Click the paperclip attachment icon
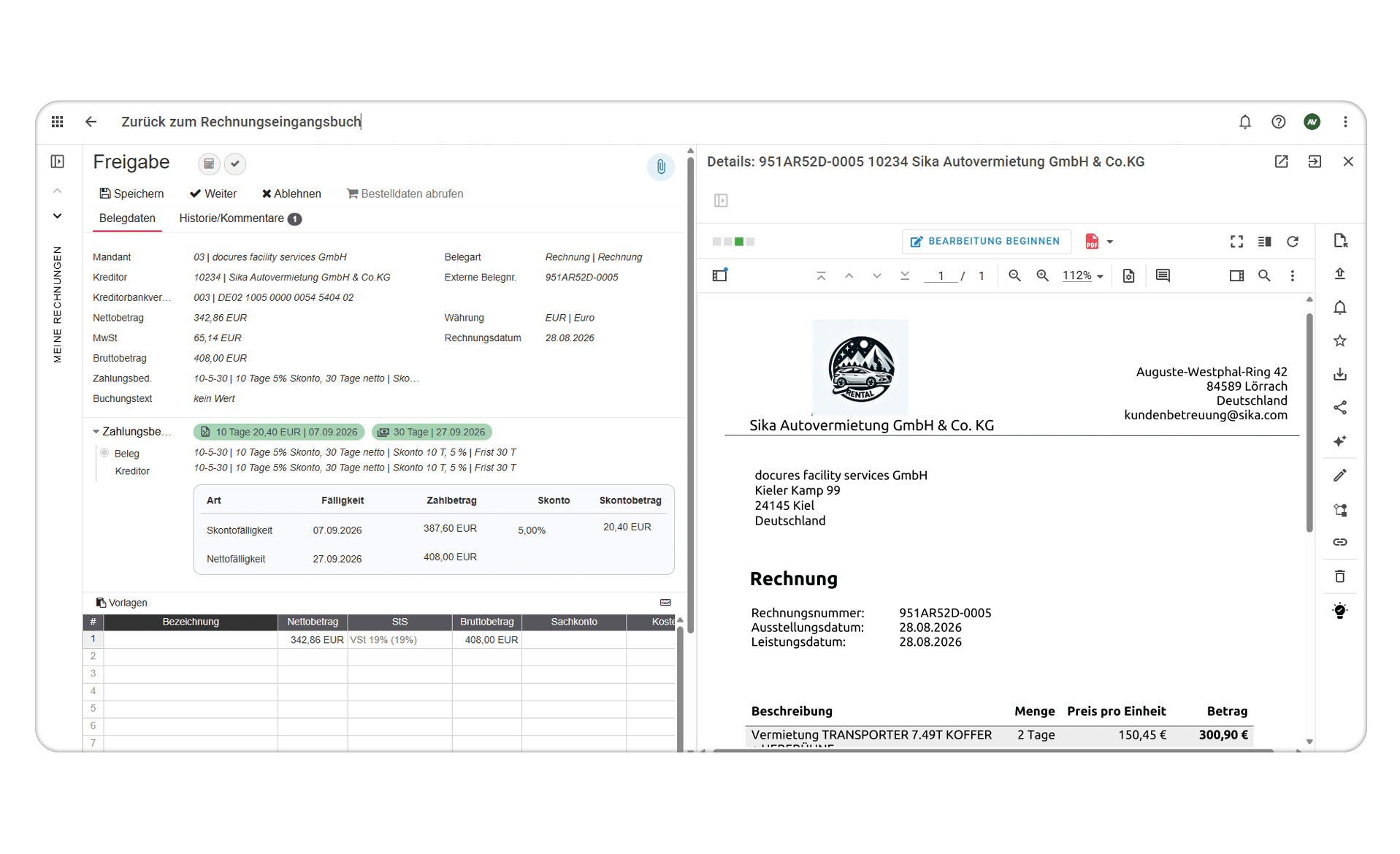The height and width of the screenshot is (854, 1400). tap(660, 167)
